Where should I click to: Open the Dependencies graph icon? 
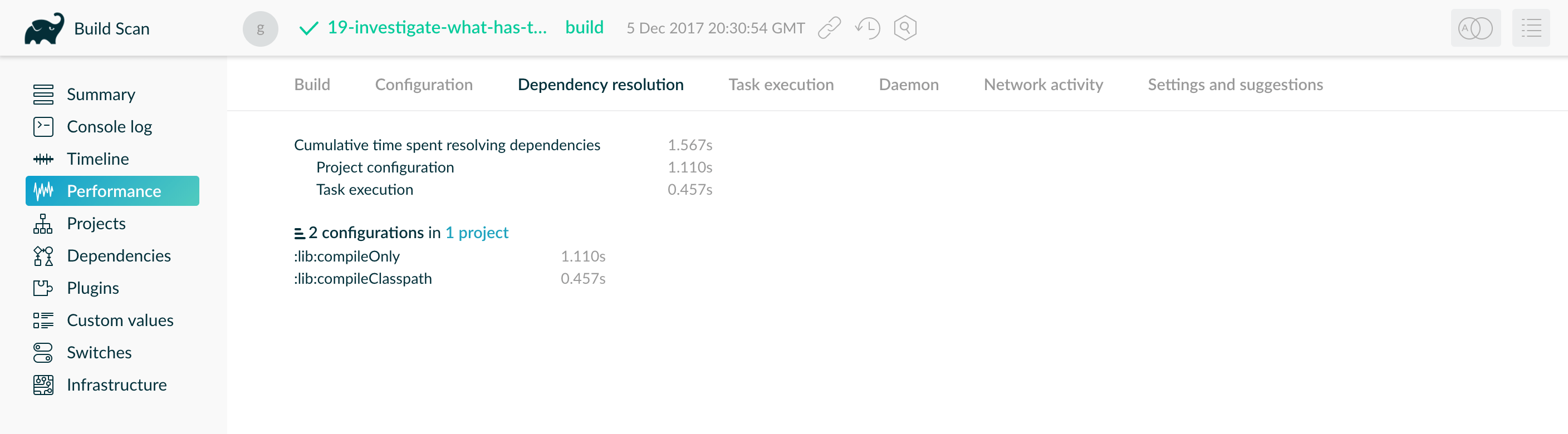[x=43, y=255]
